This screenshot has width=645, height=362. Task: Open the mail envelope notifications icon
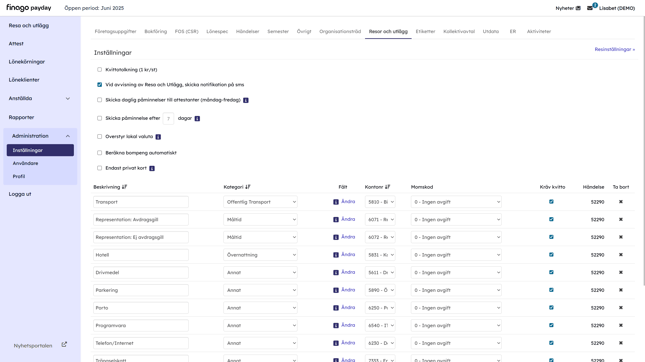point(590,8)
